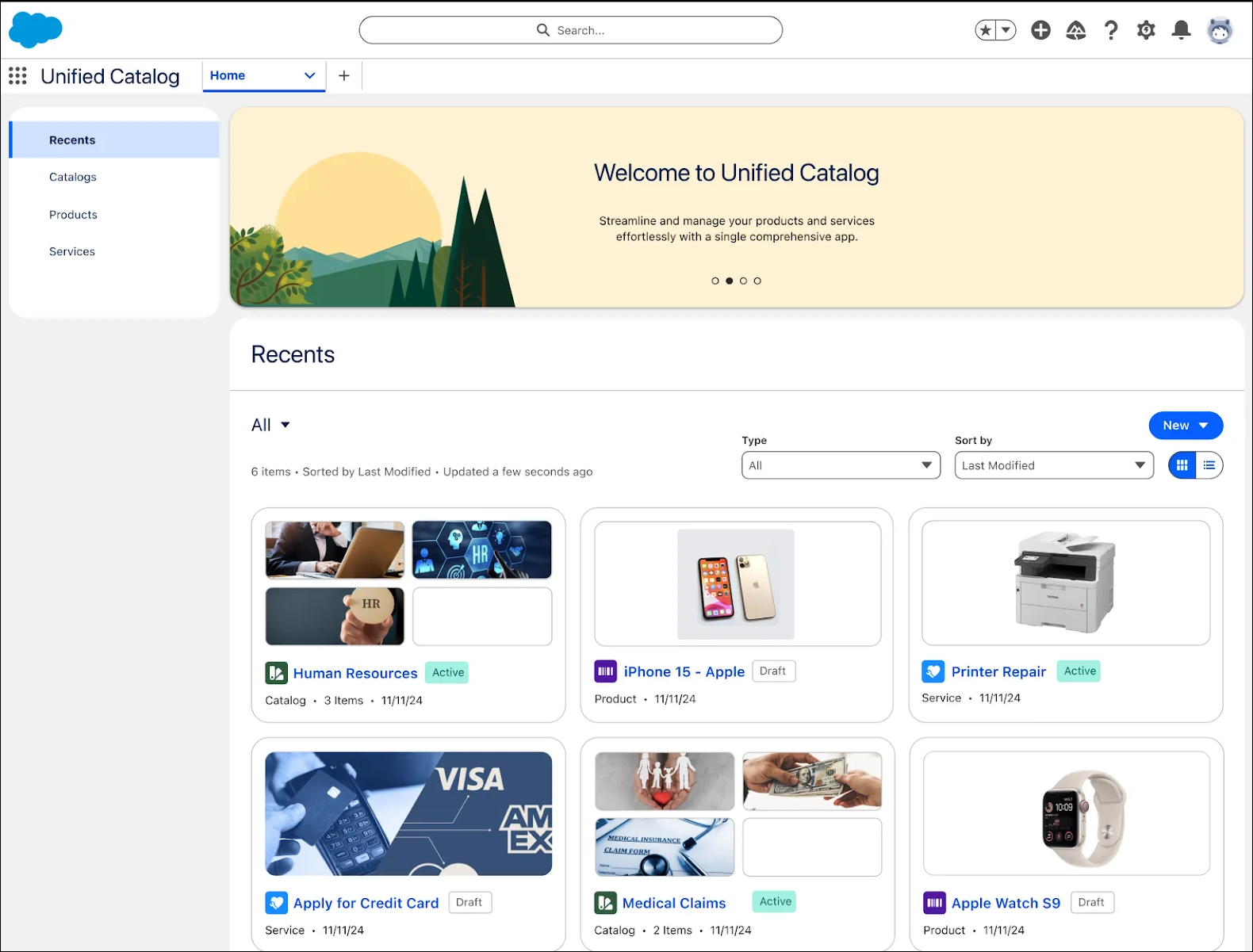1253x952 pixels.
Task: Open the Medical Claims catalog link
Action: tap(674, 903)
